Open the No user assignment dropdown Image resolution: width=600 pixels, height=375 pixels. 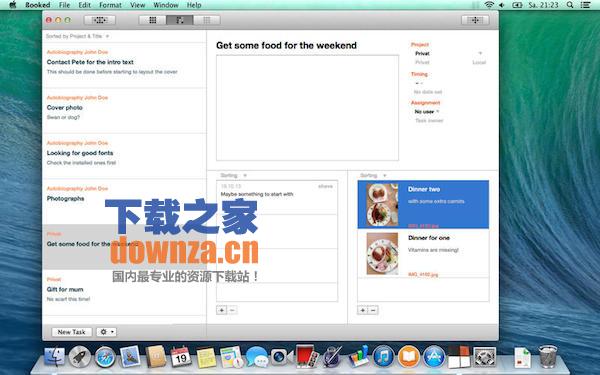click(x=427, y=111)
